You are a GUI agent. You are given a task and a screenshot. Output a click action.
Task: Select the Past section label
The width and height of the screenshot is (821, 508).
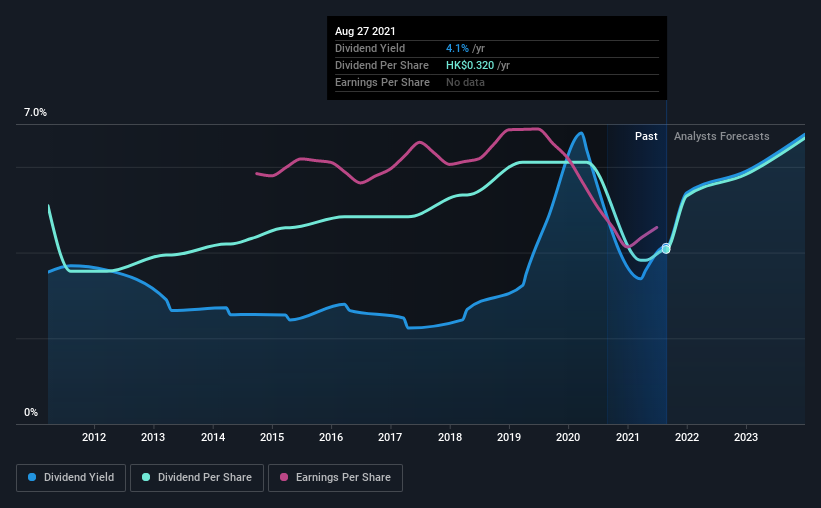646,136
